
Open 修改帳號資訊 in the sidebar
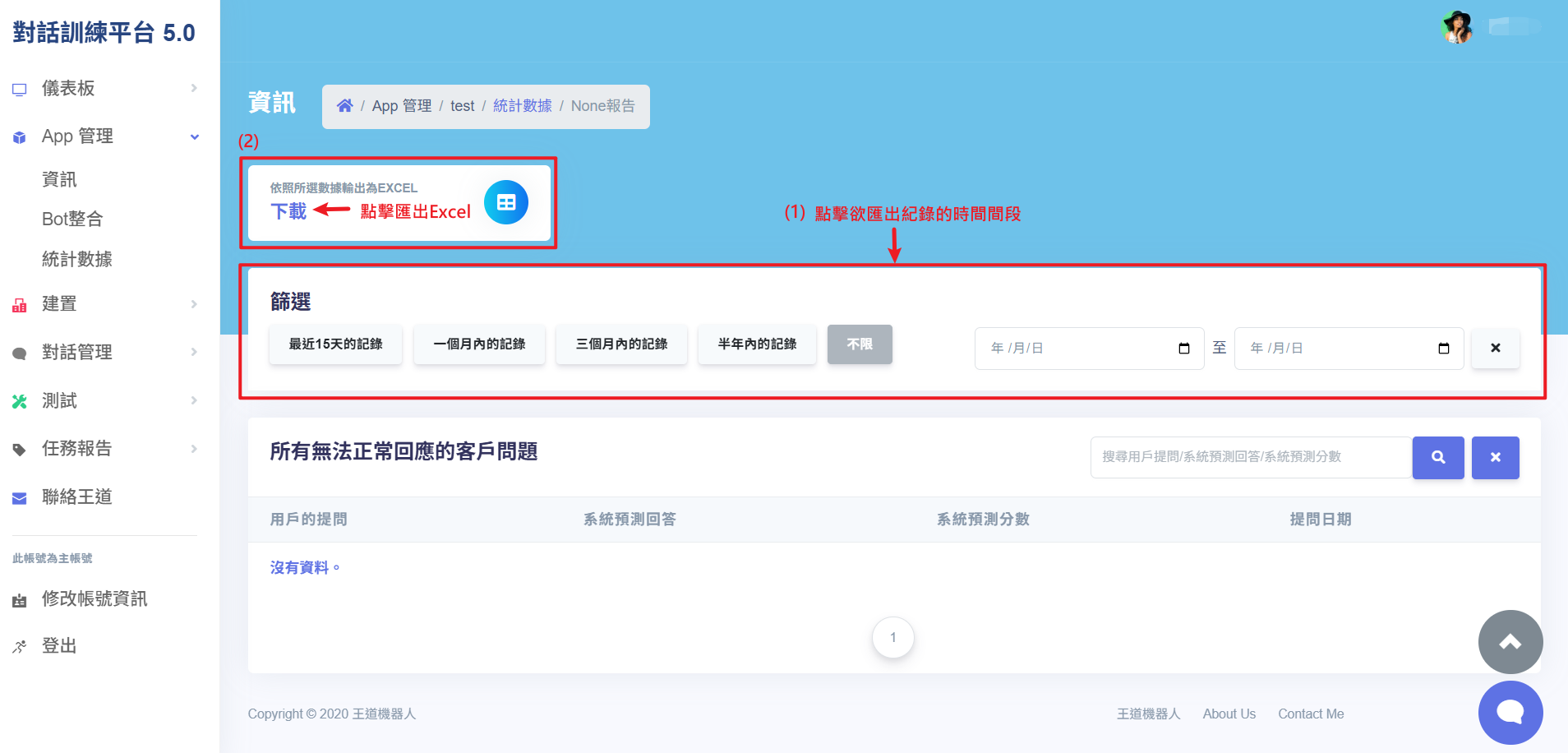coord(95,598)
